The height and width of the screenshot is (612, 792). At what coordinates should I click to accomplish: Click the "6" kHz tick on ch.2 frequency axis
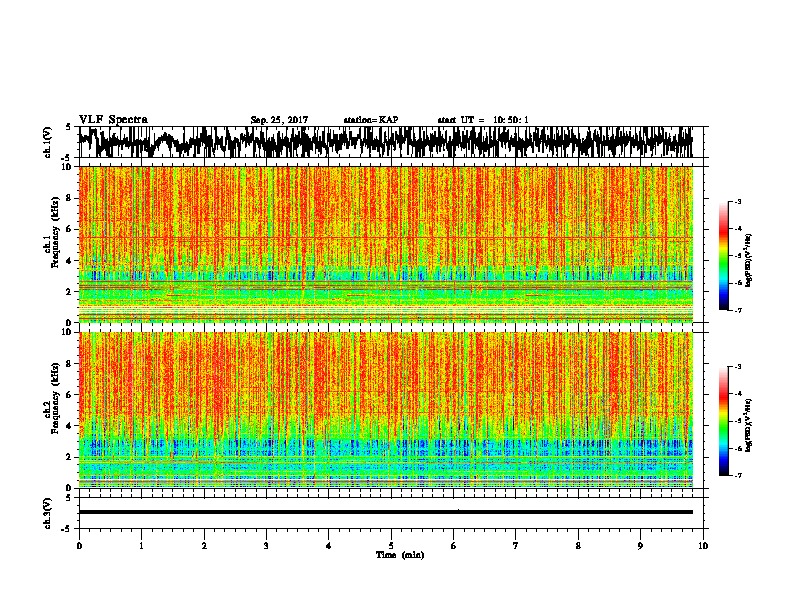pyautogui.click(x=71, y=395)
